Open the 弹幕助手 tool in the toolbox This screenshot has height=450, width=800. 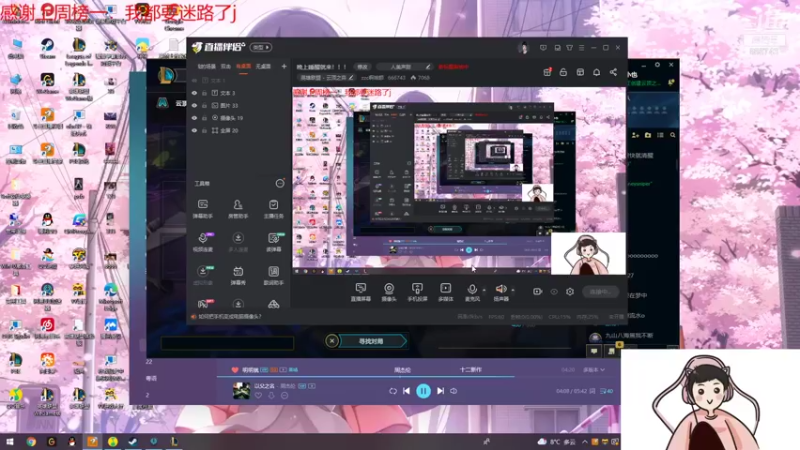pos(203,209)
